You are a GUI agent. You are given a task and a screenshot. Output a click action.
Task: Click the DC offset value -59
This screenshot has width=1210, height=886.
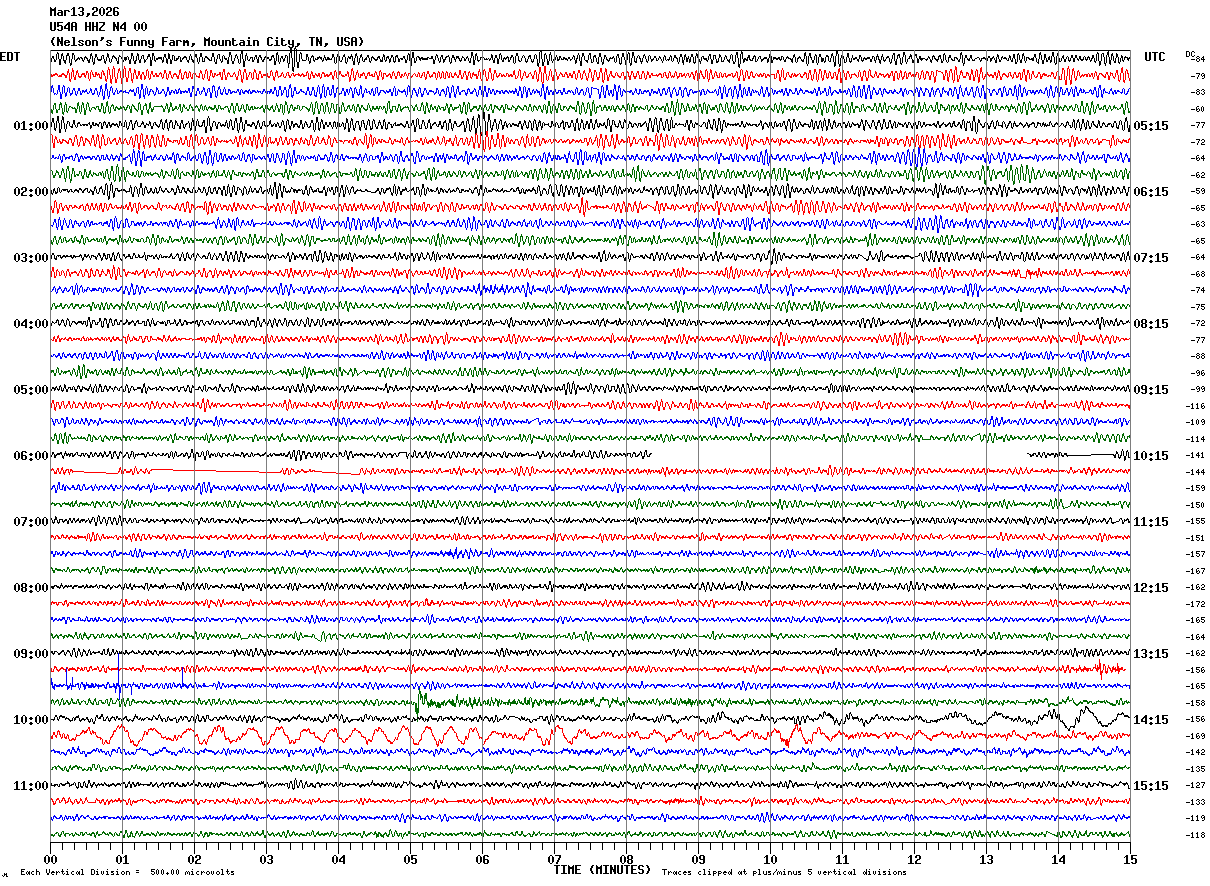(1198, 191)
